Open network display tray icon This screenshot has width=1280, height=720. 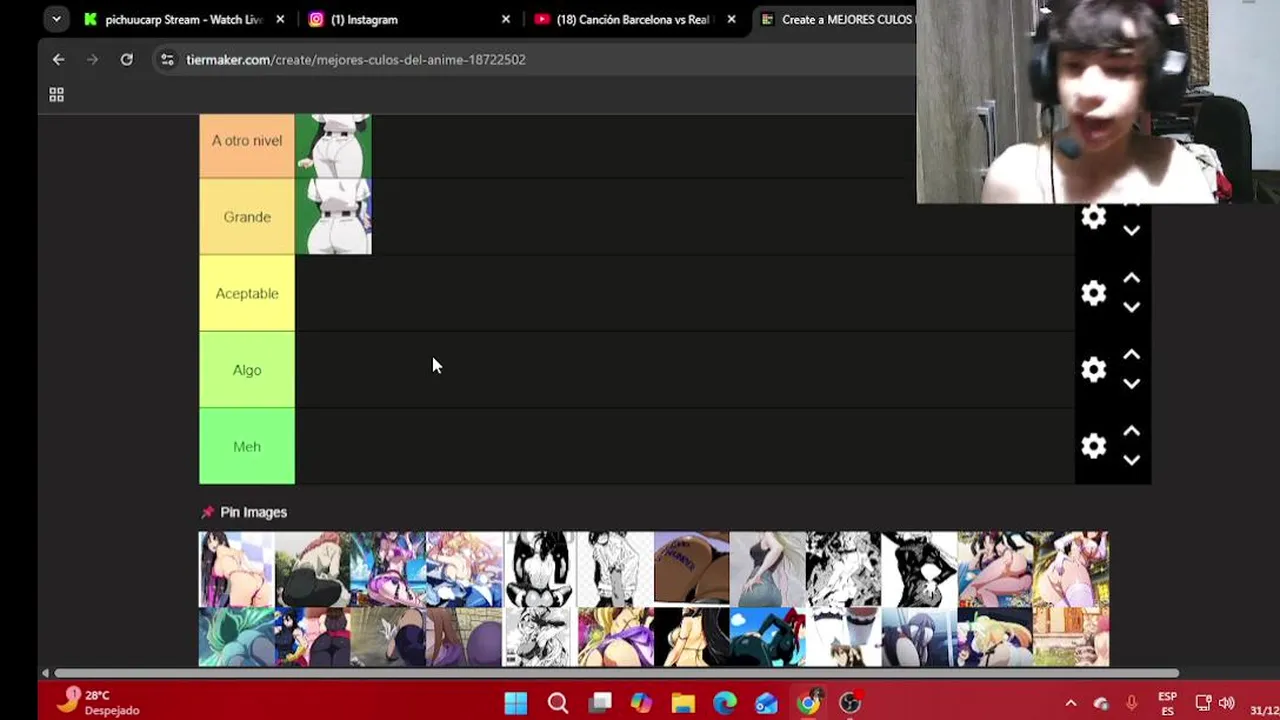pyautogui.click(x=1203, y=703)
